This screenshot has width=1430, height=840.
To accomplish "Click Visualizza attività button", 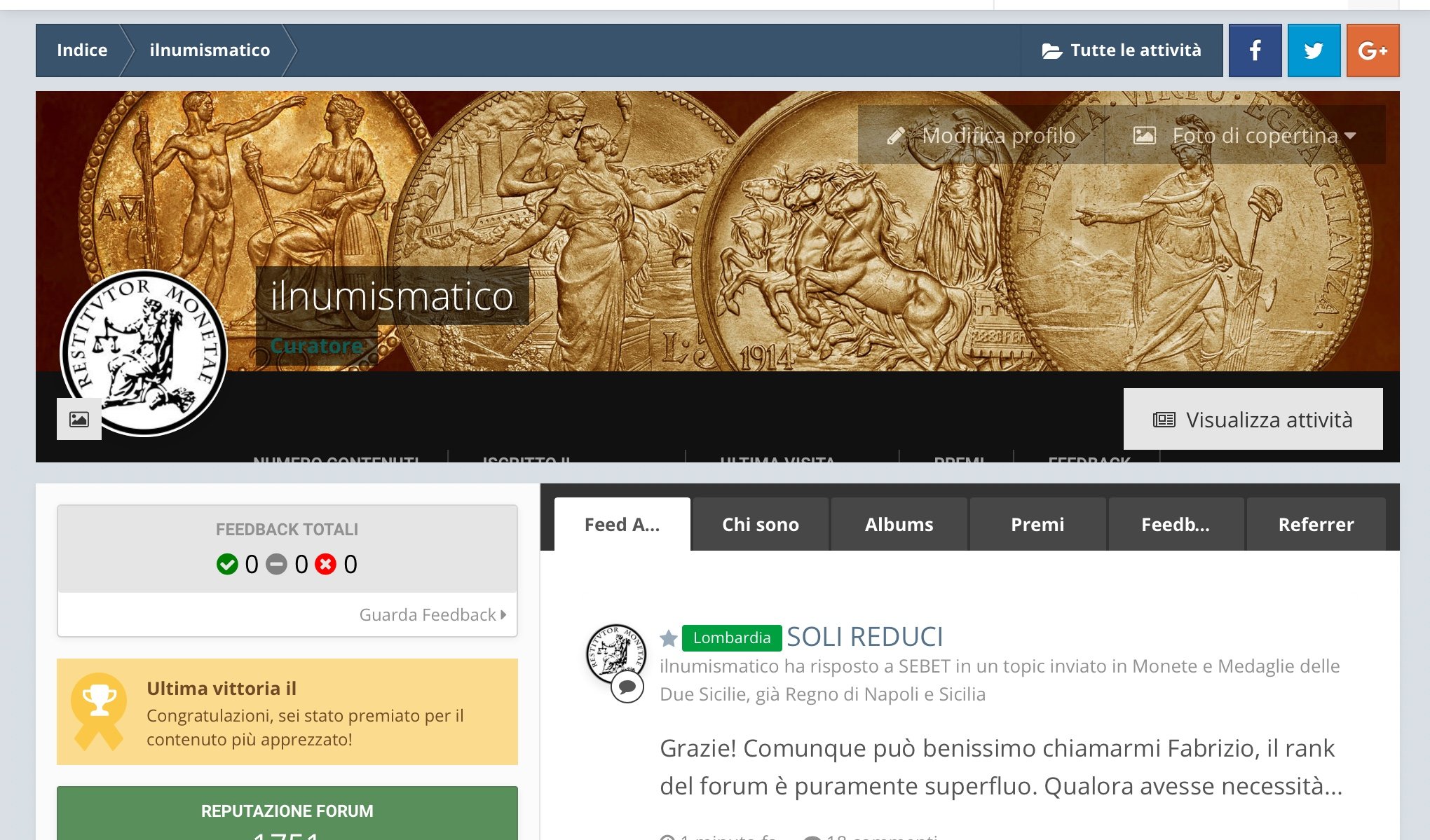I will point(1253,419).
